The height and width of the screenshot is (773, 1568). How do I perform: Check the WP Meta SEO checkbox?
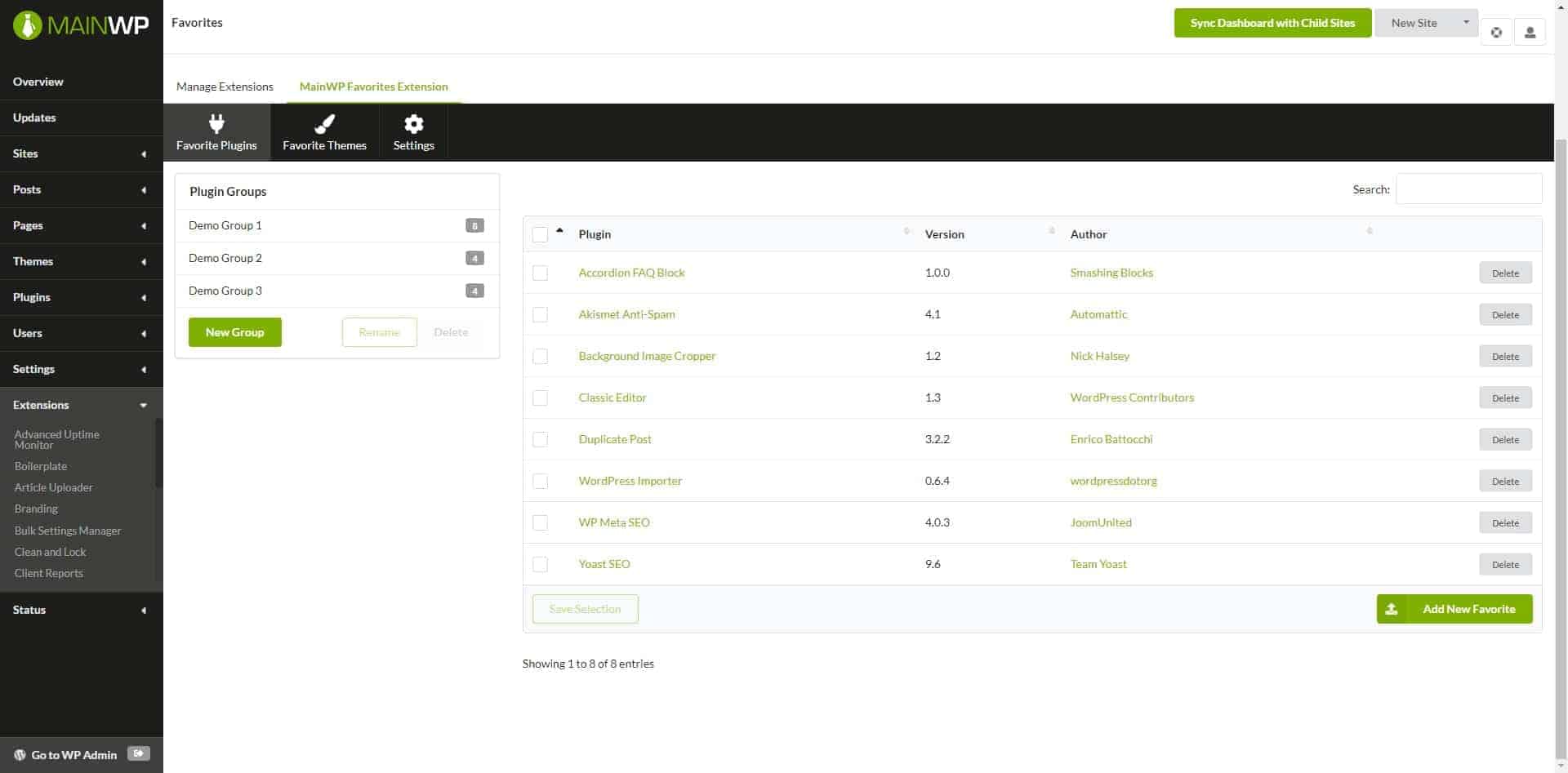click(540, 522)
